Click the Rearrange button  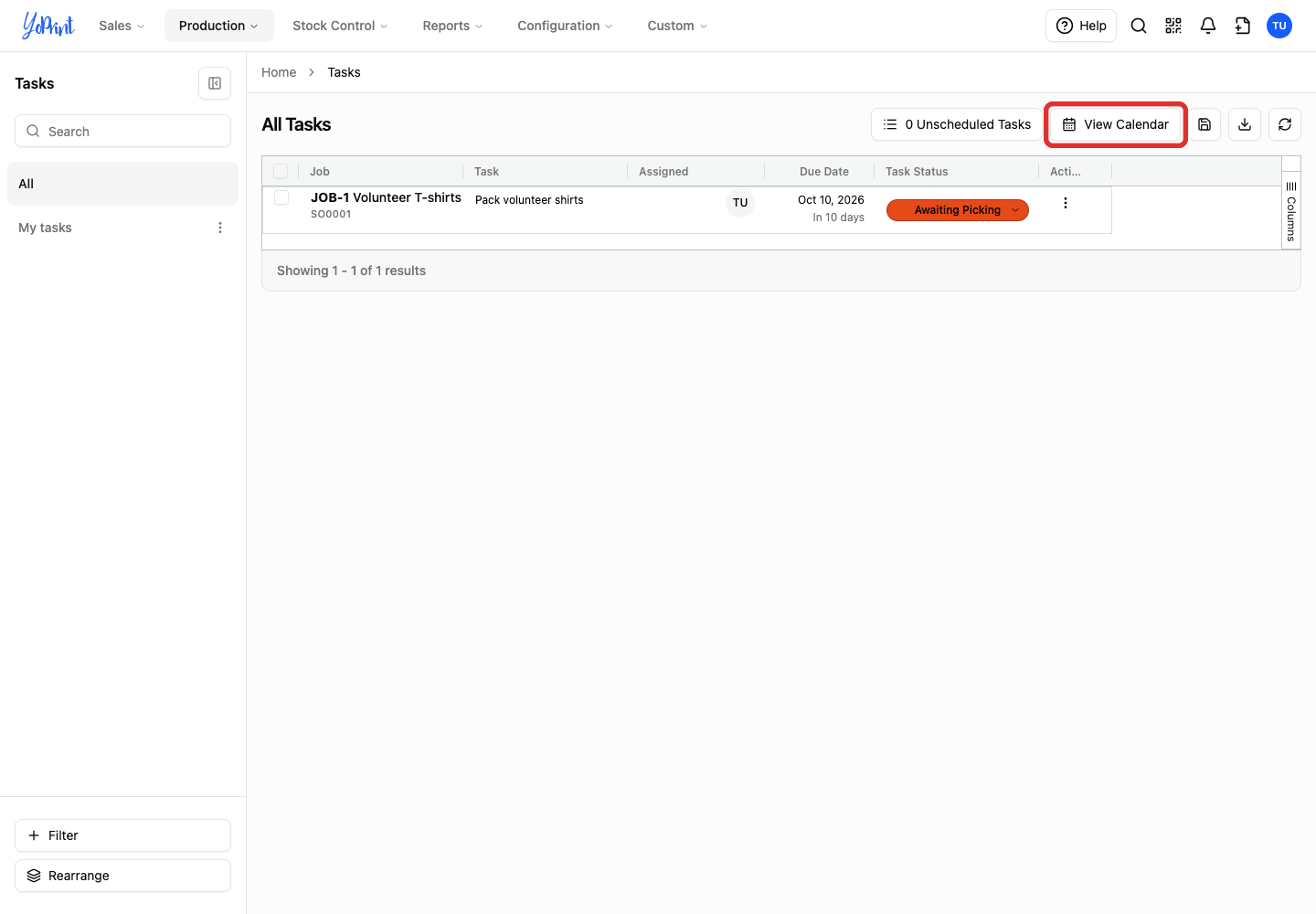click(122, 876)
